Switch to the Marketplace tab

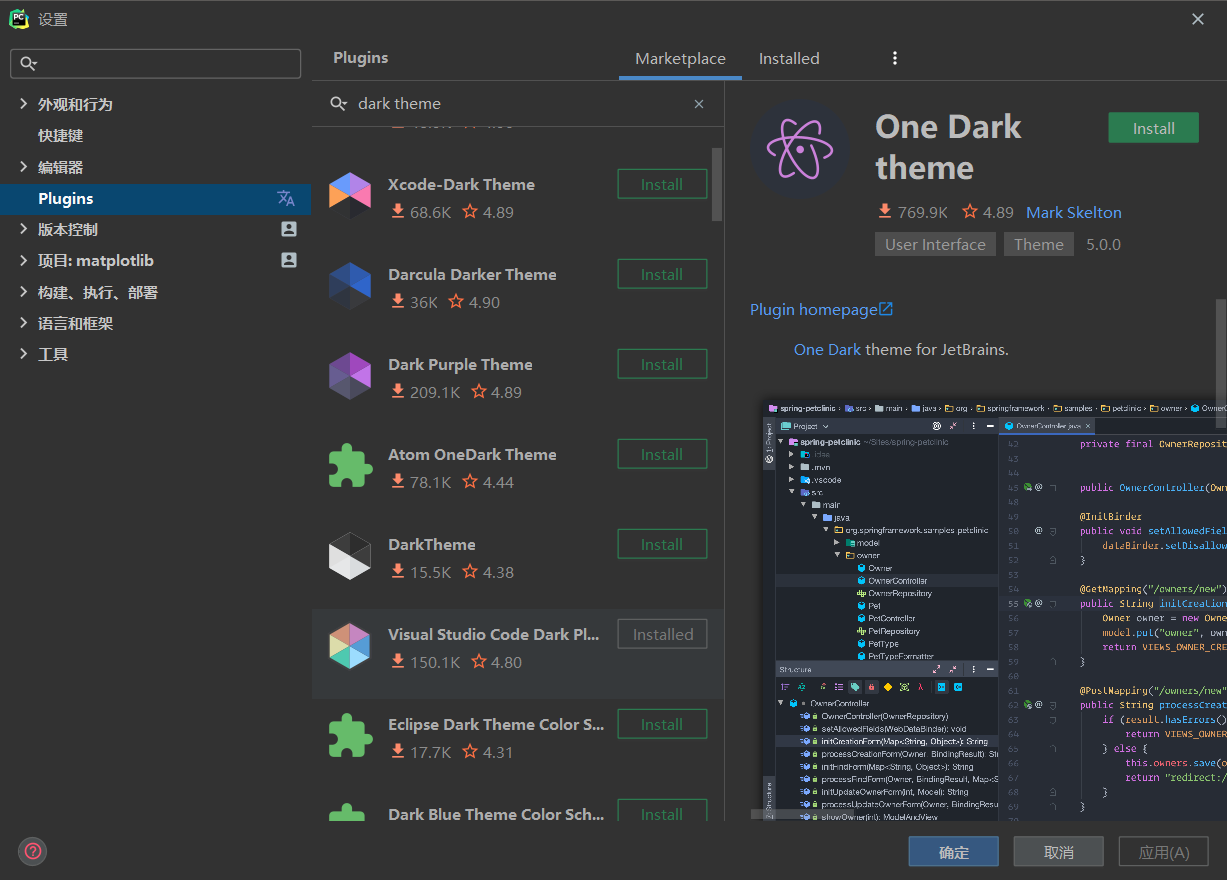pos(680,58)
